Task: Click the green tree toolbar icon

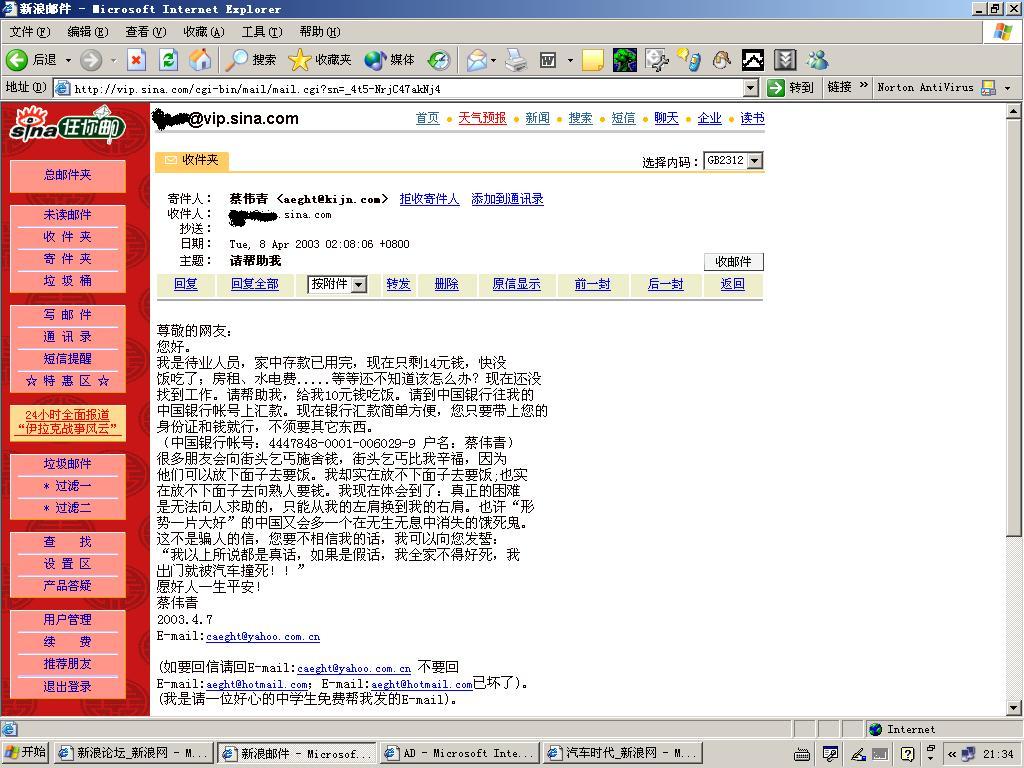Action: coord(625,60)
